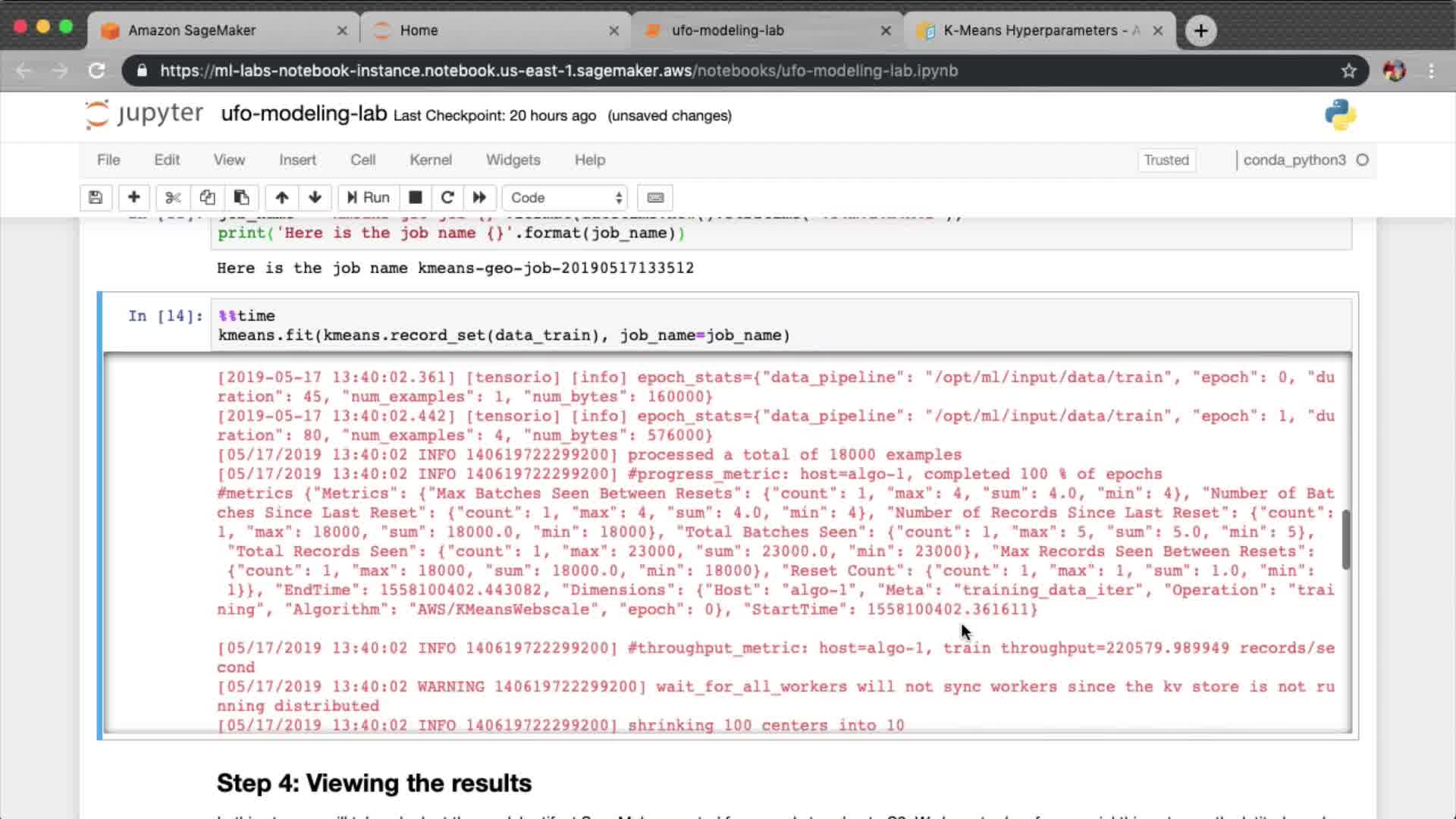
Task: Bookmark this page with star icon
Action: [1348, 71]
